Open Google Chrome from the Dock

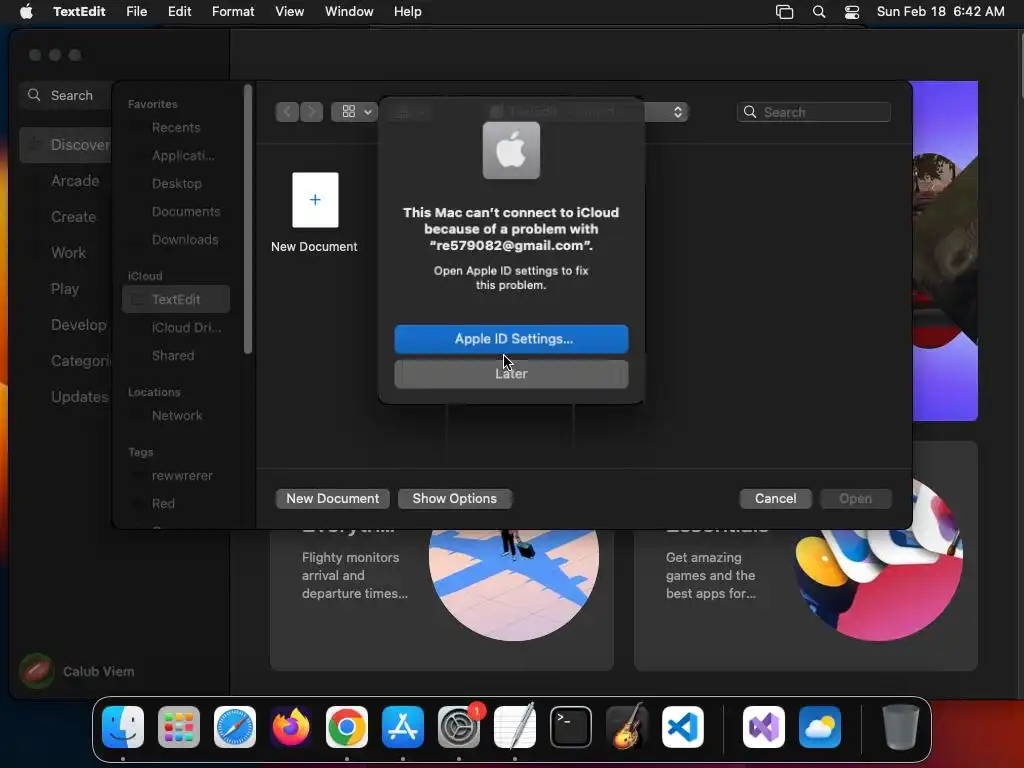click(347, 727)
